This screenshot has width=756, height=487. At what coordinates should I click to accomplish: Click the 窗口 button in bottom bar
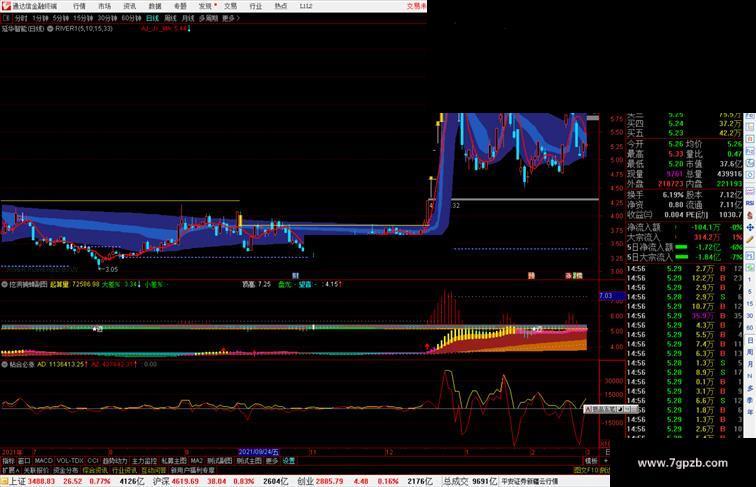(24, 461)
